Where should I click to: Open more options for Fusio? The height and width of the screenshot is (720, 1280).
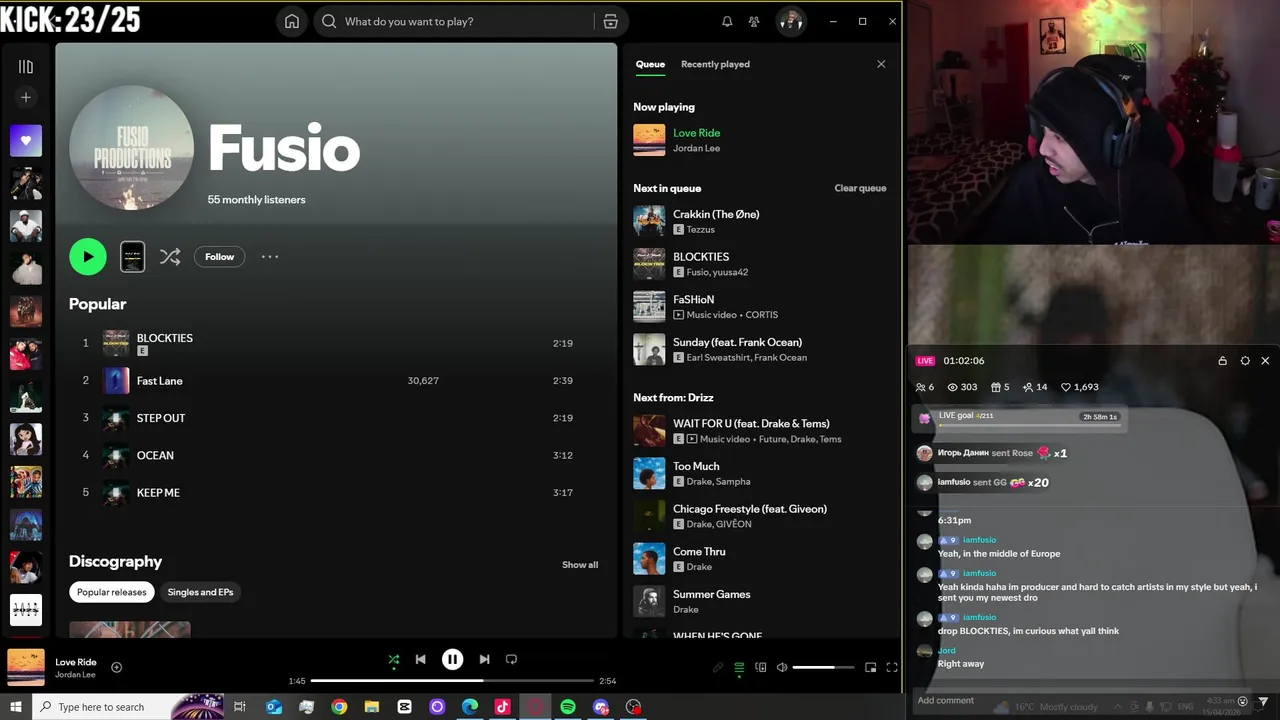(x=270, y=257)
